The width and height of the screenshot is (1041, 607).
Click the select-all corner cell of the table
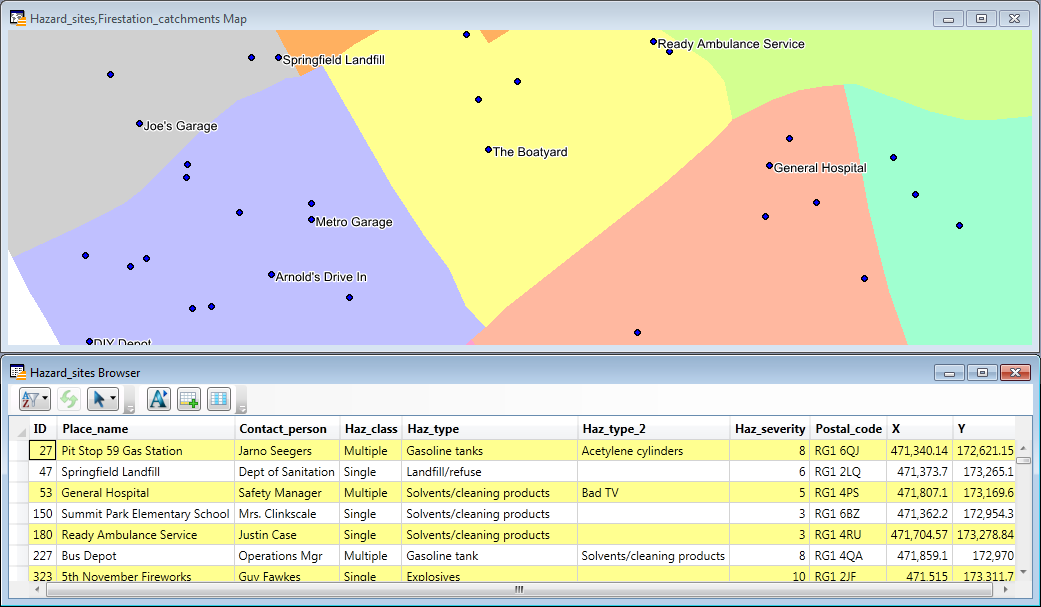coord(19,429)
